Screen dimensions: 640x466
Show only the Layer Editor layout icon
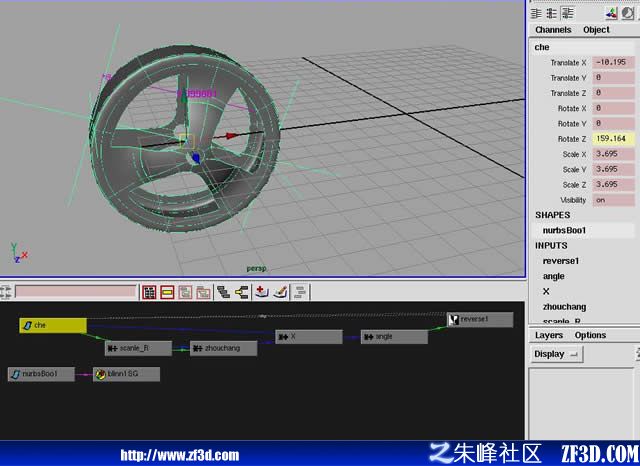[x=552, y=13]
